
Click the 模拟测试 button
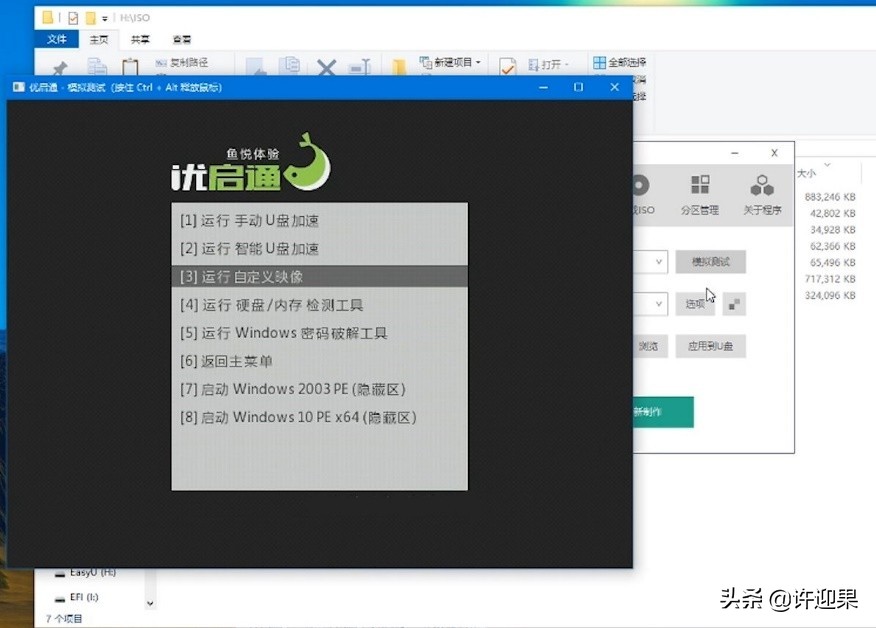[711, 261]
